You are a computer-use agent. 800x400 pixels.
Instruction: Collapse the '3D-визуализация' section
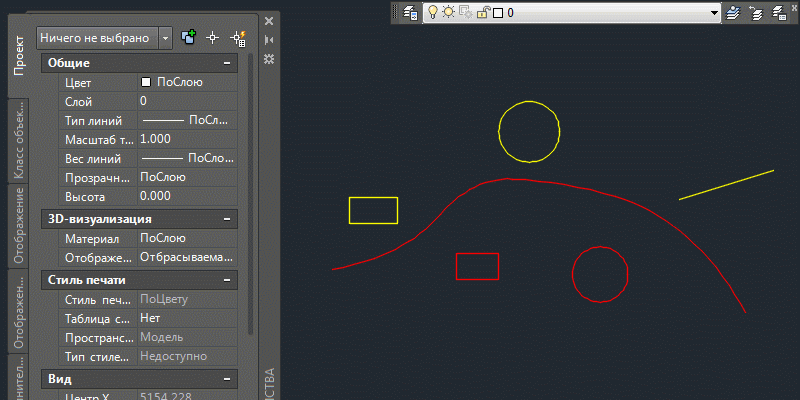click(x=227, y=219)
